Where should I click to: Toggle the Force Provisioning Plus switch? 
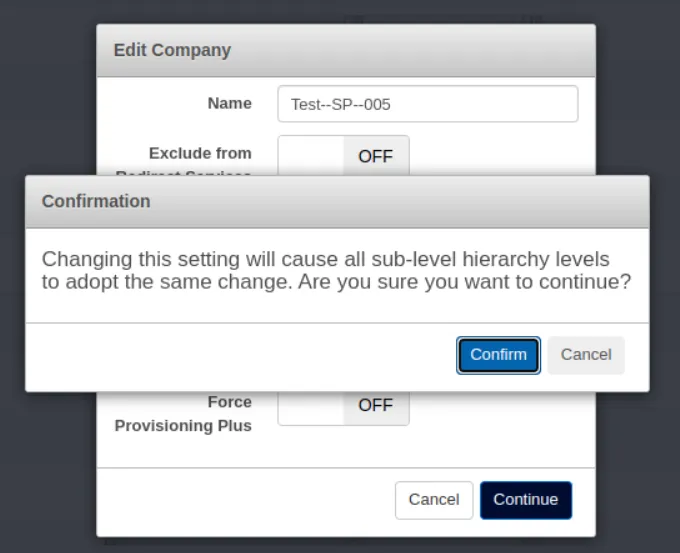pos(343,405)
